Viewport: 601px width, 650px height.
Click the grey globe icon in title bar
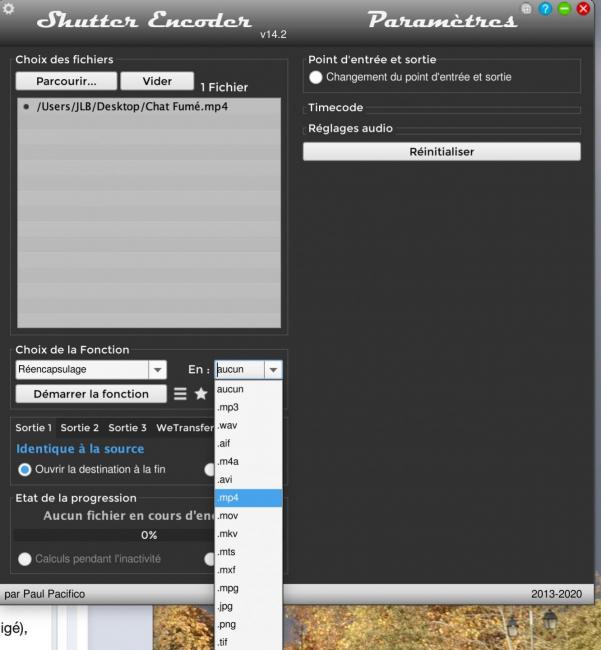(528, 8)
